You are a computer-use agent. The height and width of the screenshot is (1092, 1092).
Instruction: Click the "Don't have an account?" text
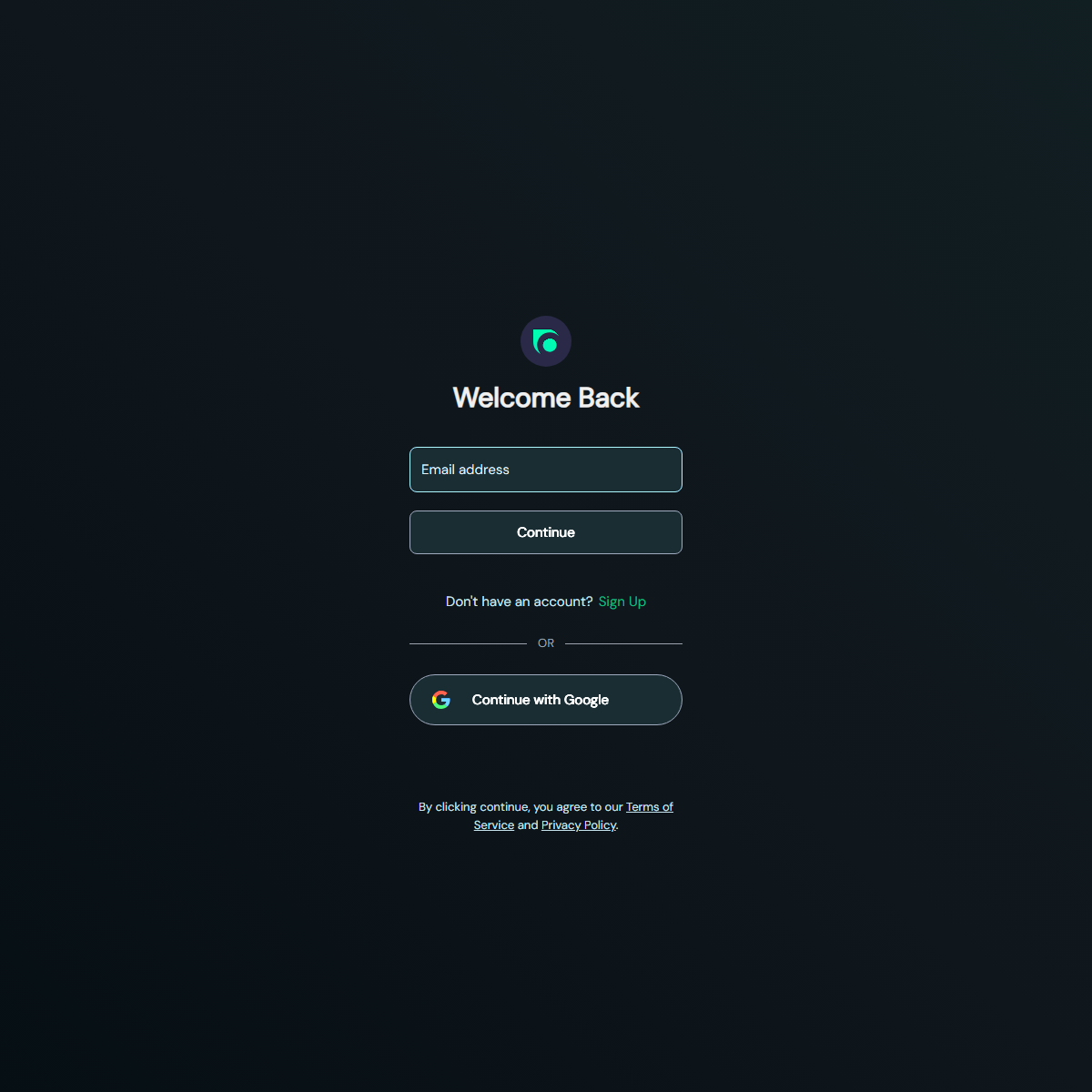[x=520, y=602]
